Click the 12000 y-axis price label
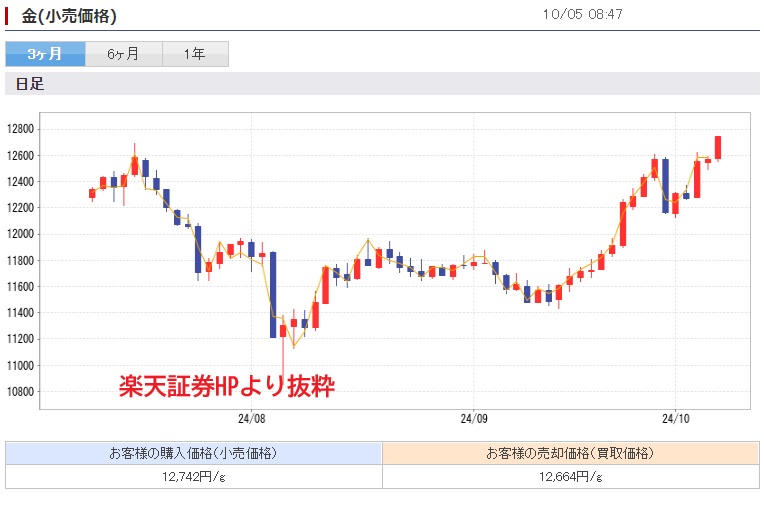Image resolution: width=764 pixels, height=506 pixels. [x=20, y=234]
